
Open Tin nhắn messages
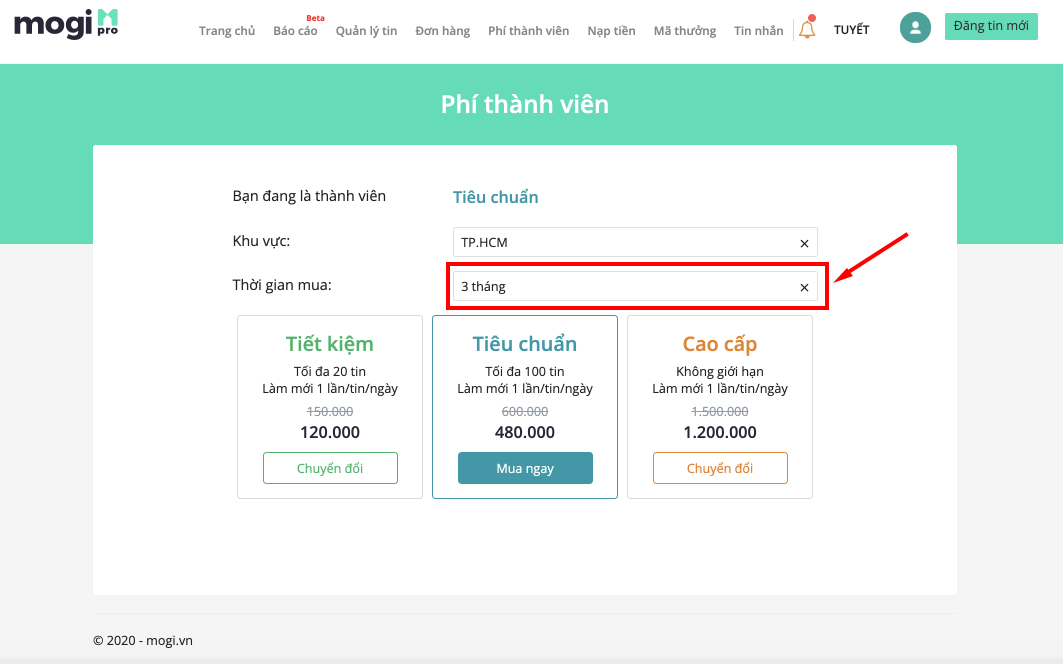[759, 31]
